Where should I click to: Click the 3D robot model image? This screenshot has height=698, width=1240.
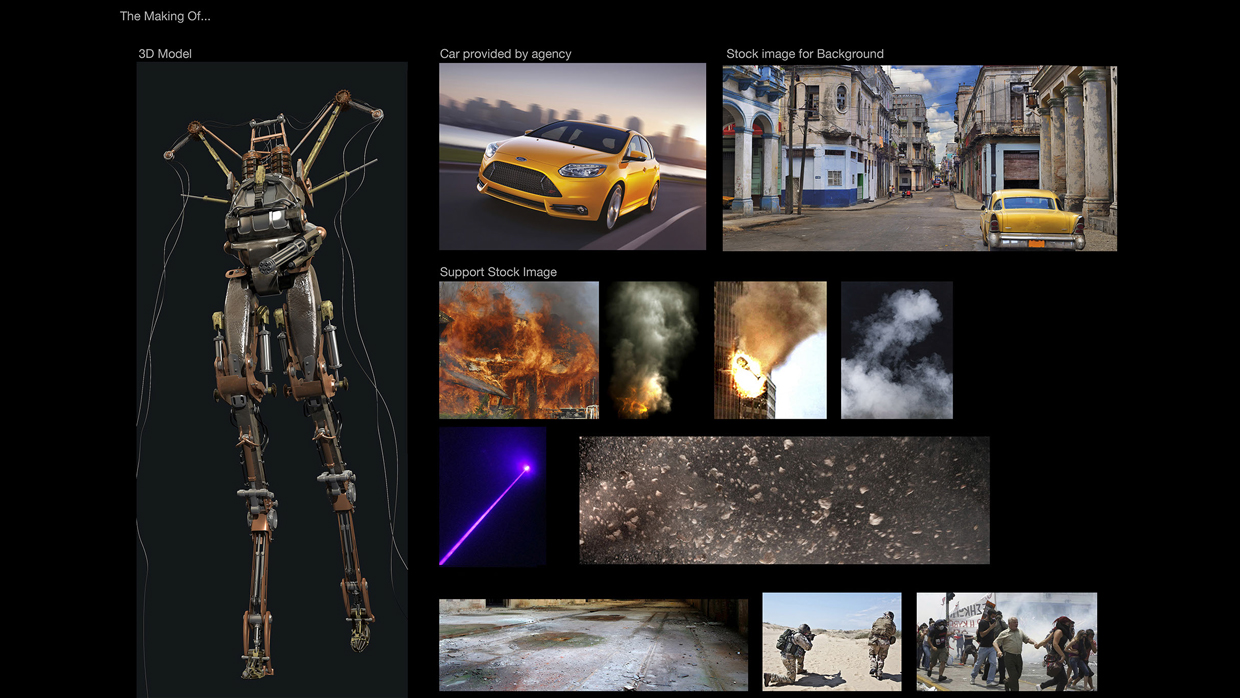[272, 380]
